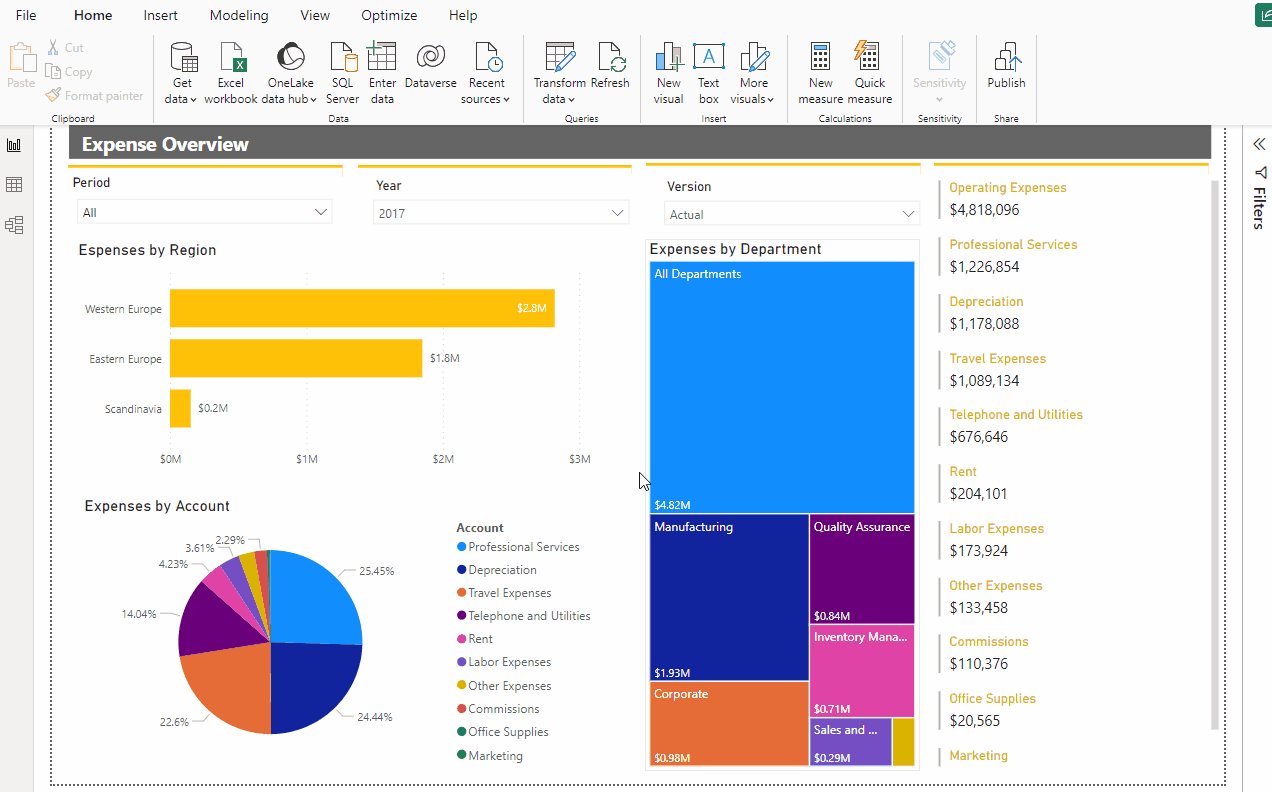Open the File menu
This screenshot has width=1272, height=792.
pyautogui.click(x=26, y=16)
